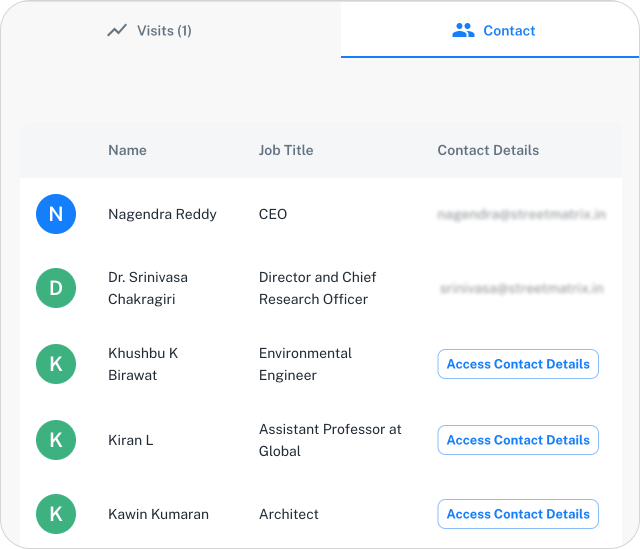Click the Job Title column header

(x=286, y=150)
